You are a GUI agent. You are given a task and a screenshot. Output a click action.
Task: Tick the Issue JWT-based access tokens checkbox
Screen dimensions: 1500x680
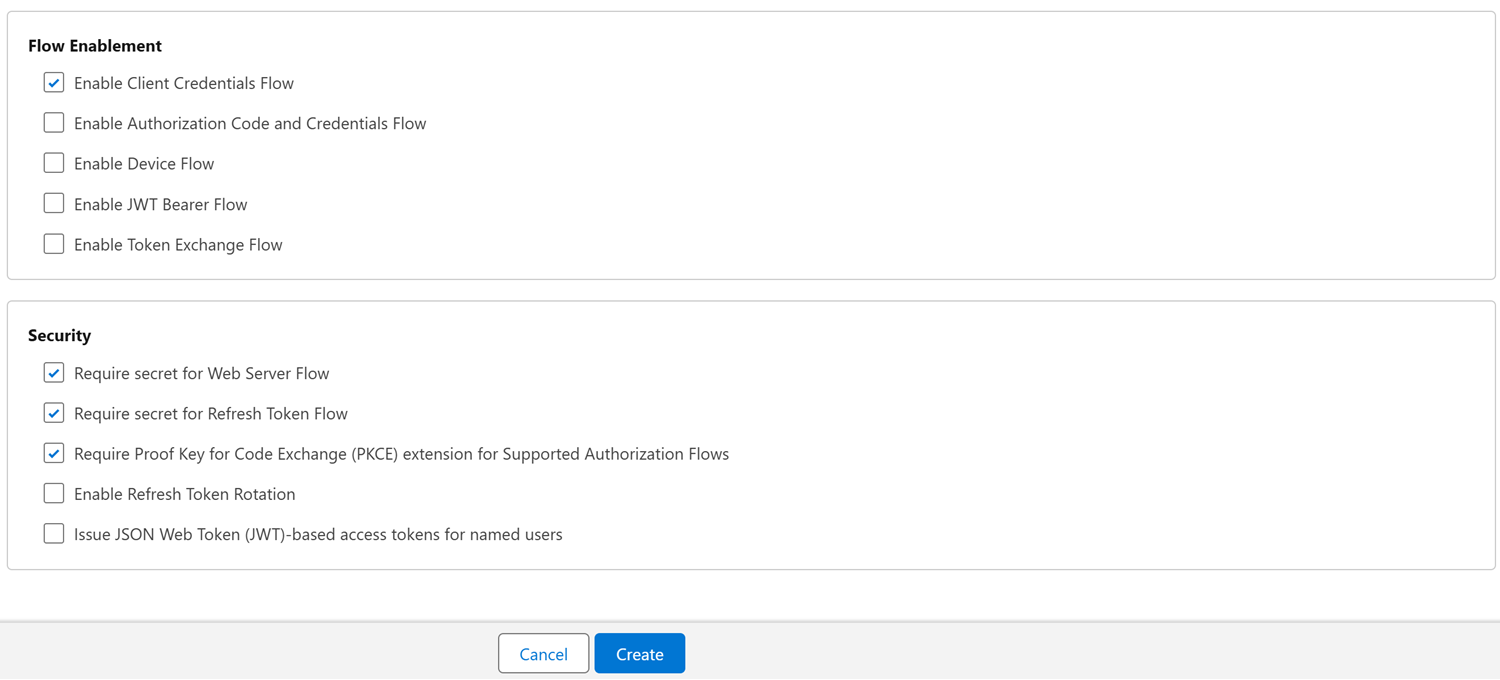pos(54,534)
